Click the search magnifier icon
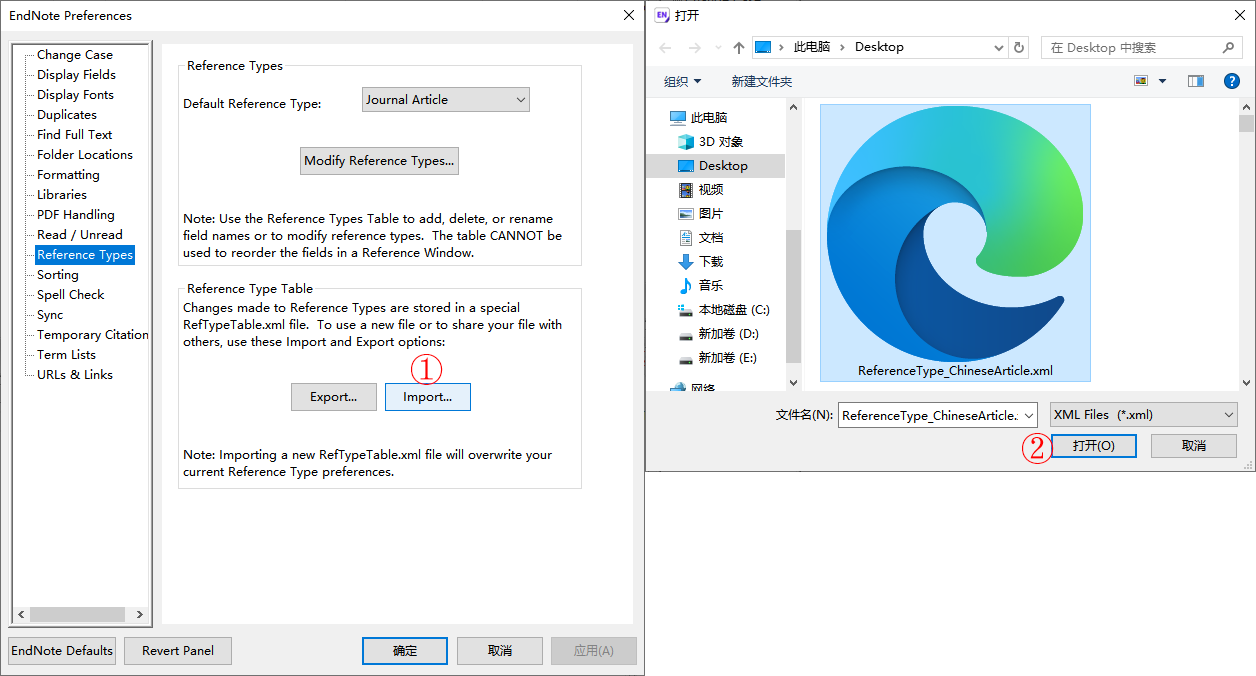 [x=1229, y=48]
